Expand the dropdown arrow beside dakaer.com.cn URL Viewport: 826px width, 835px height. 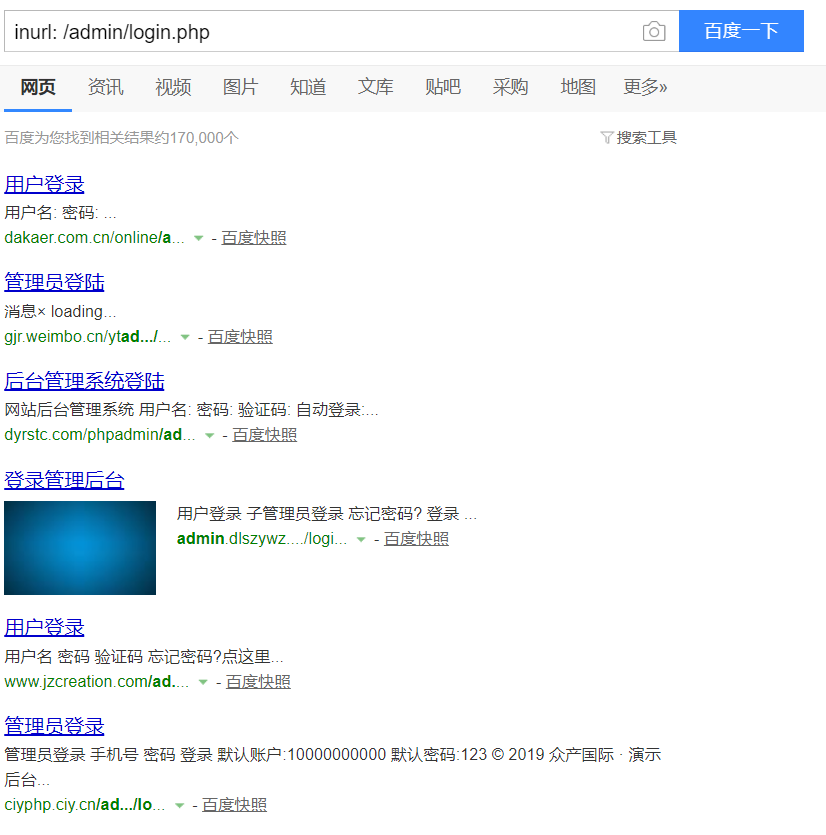pyautogui.click(x=197, y=237)
